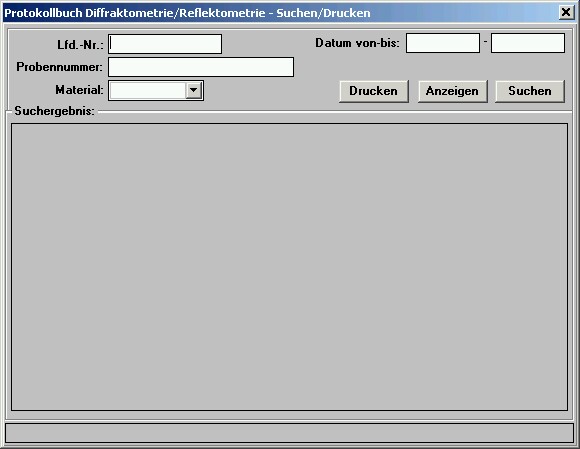Close the Protokollbuch Suchen/Drucken dialog

click(566, 13)
